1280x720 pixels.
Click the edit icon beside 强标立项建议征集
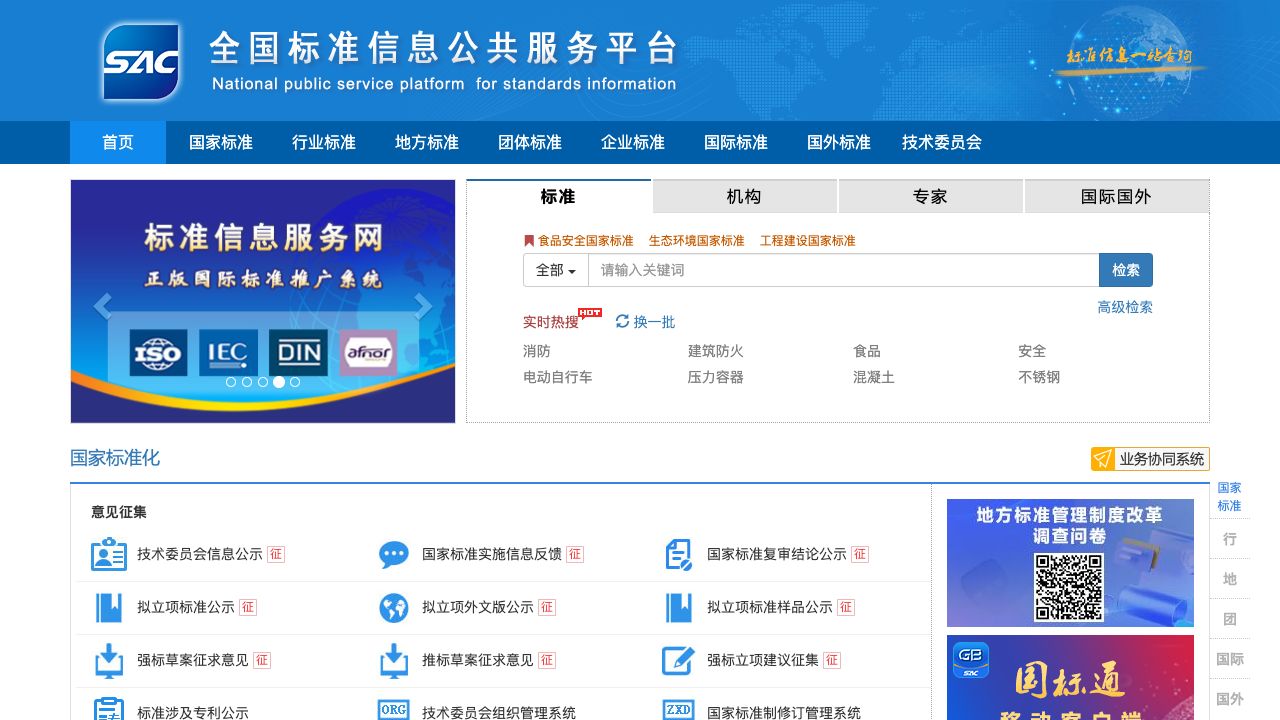(679, 660)
